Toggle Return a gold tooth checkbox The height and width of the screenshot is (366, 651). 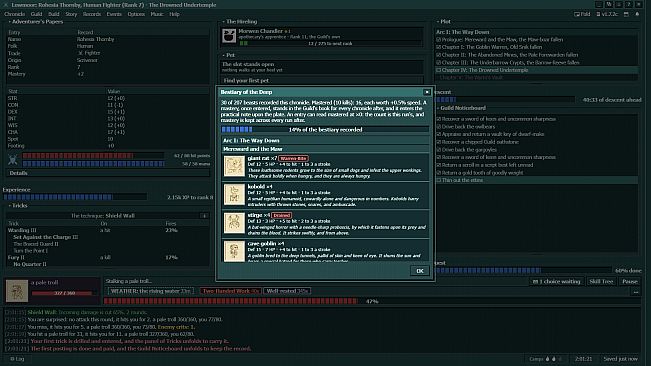click(438, 173)
